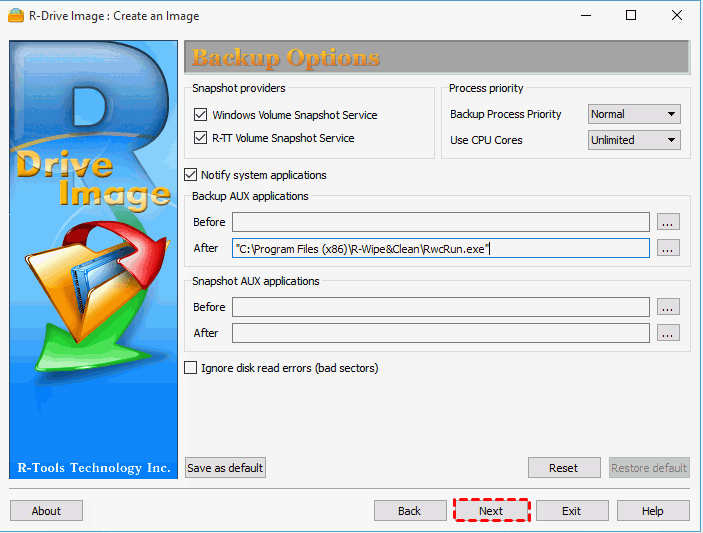Browse for Backup AUX After application
The image size is (703, 533).
coord(668,248)
